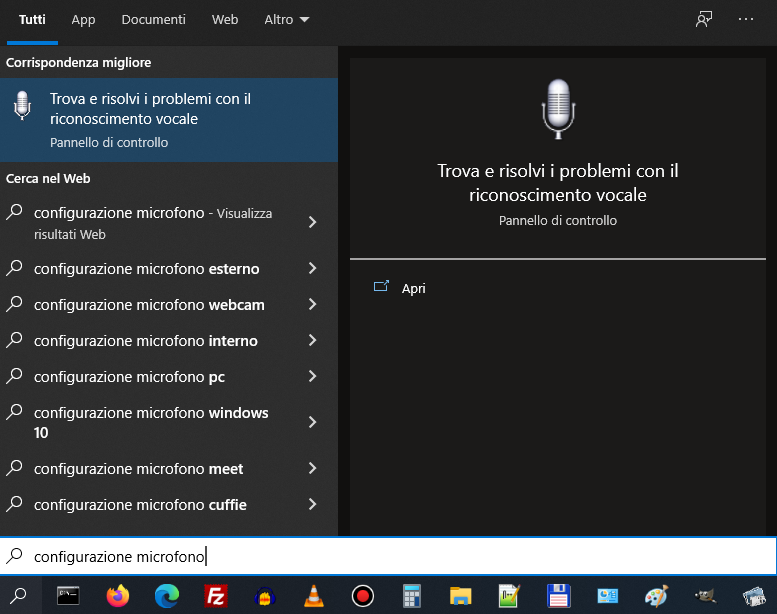Expand arrow for 'configurazione microfono' web results

coord(312,222)
